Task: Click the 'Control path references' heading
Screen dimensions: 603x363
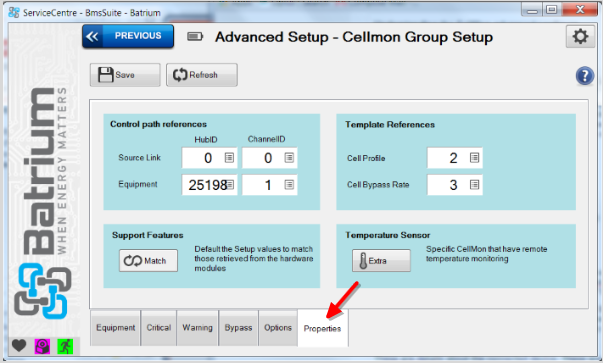Action: pyautogui.click(x=158, y=124)
